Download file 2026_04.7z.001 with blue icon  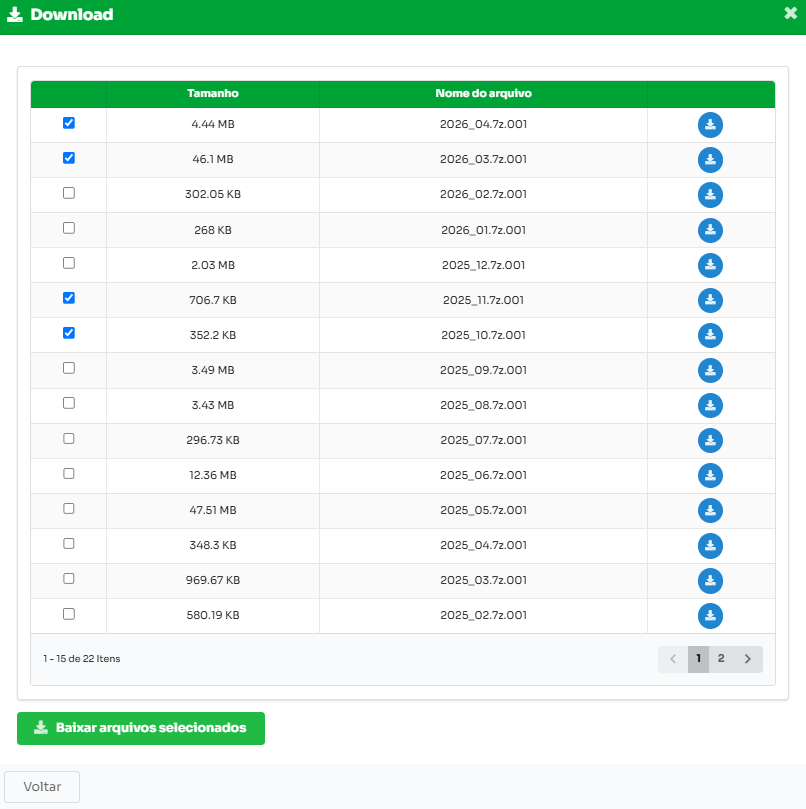point(710,125)
